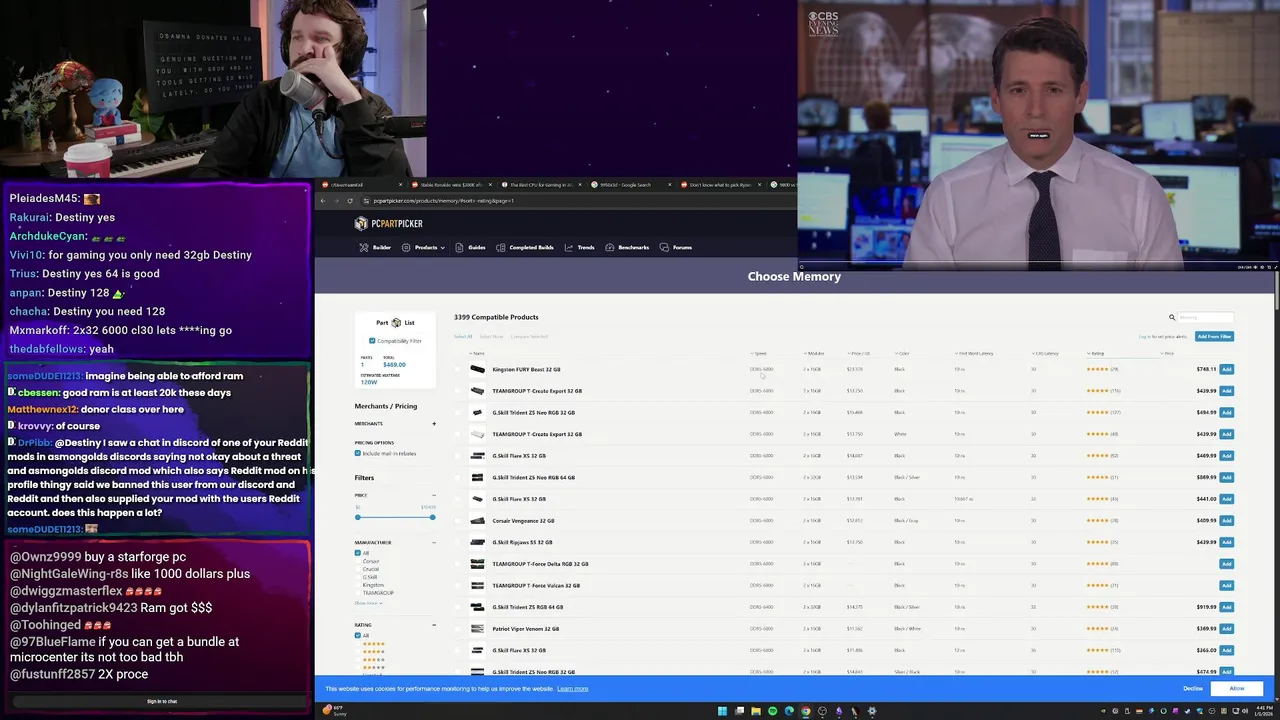The height and width of the screenshot is (720, 1280).
Task: Sort products by Color column
Action: (903, 353)
